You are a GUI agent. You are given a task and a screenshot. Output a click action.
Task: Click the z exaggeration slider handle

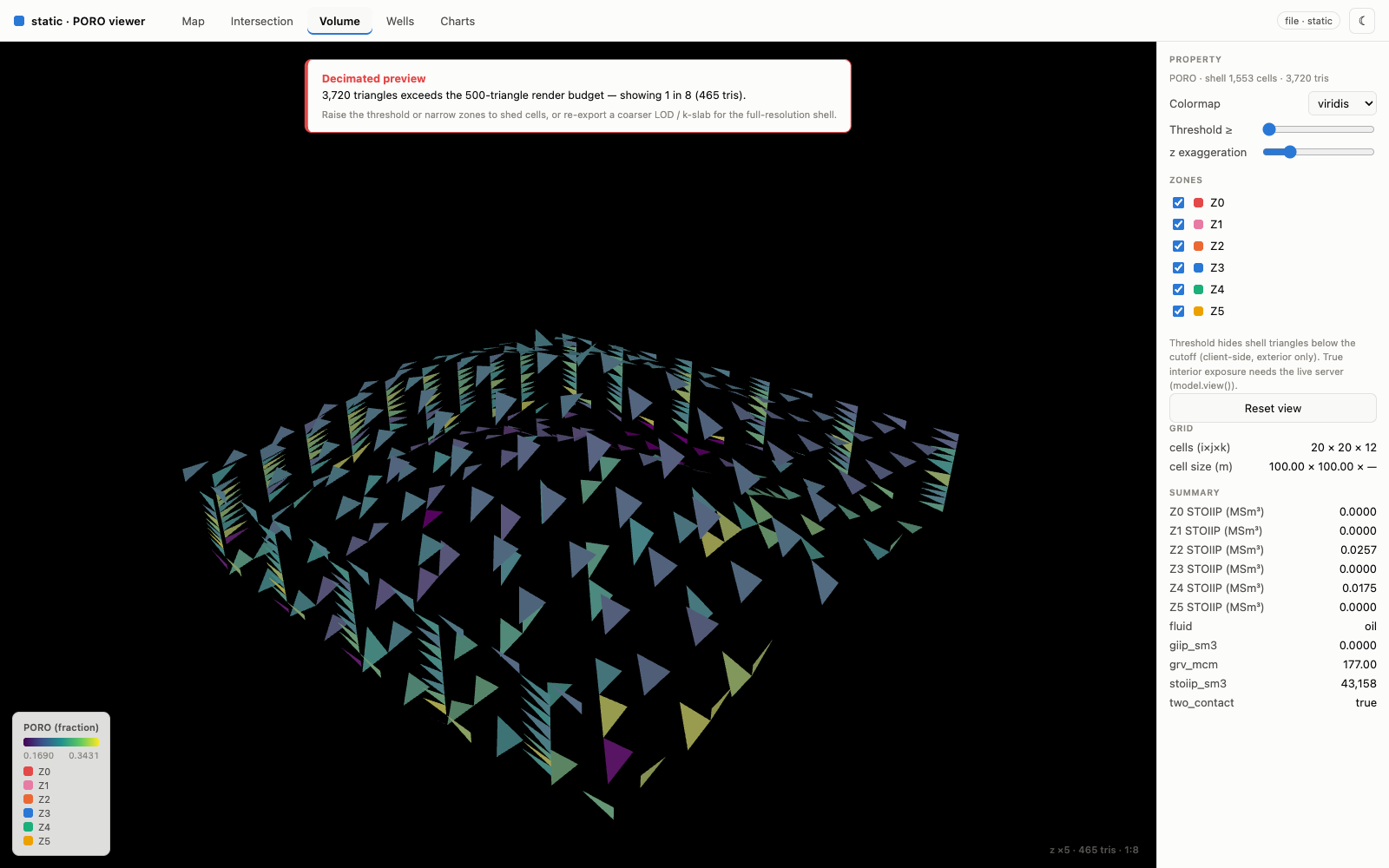1290,152
